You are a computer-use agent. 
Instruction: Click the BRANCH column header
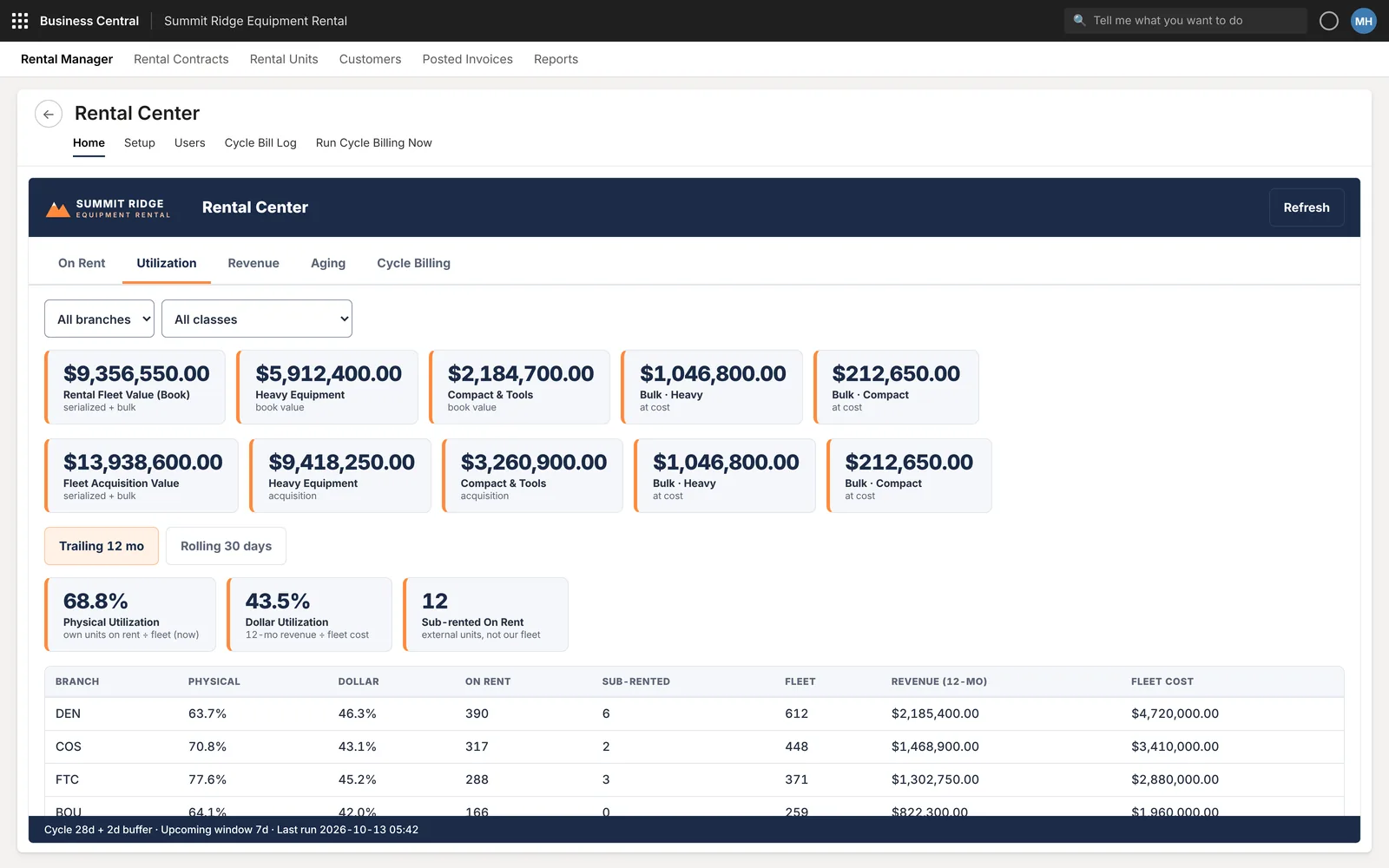pyautogui.click(x=77, y=681)
